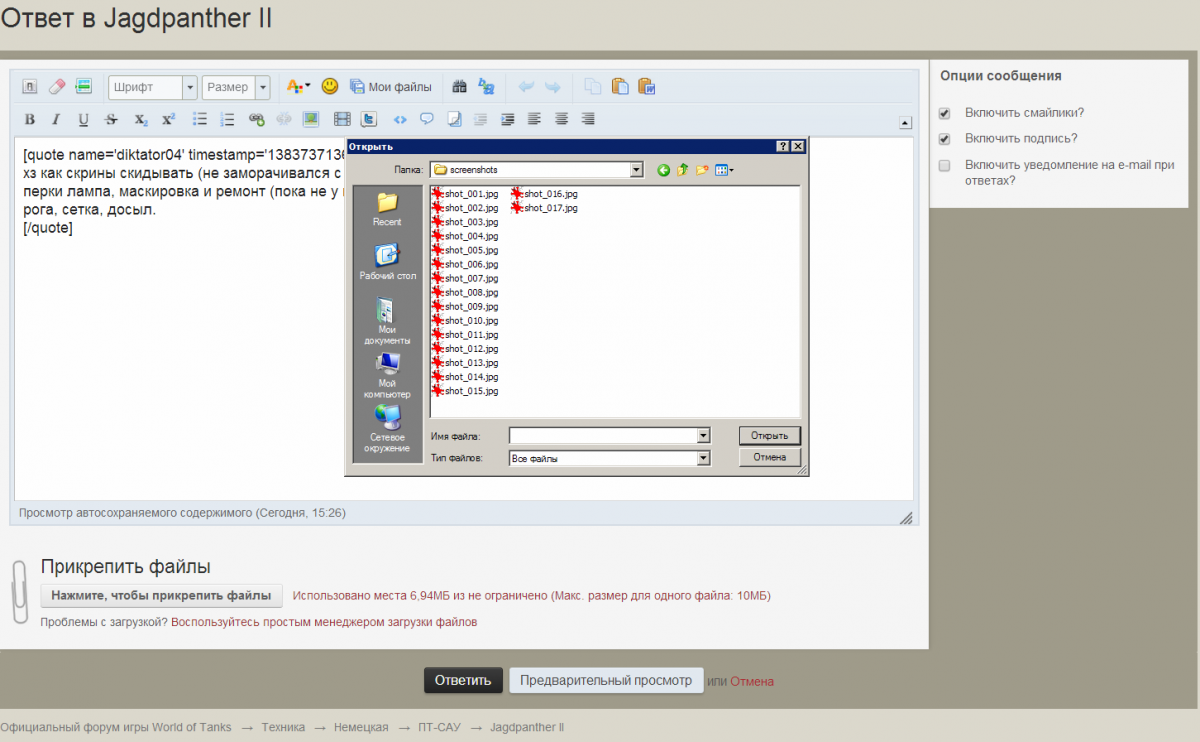Open simple file upload manager link

[x=324, y=622]
